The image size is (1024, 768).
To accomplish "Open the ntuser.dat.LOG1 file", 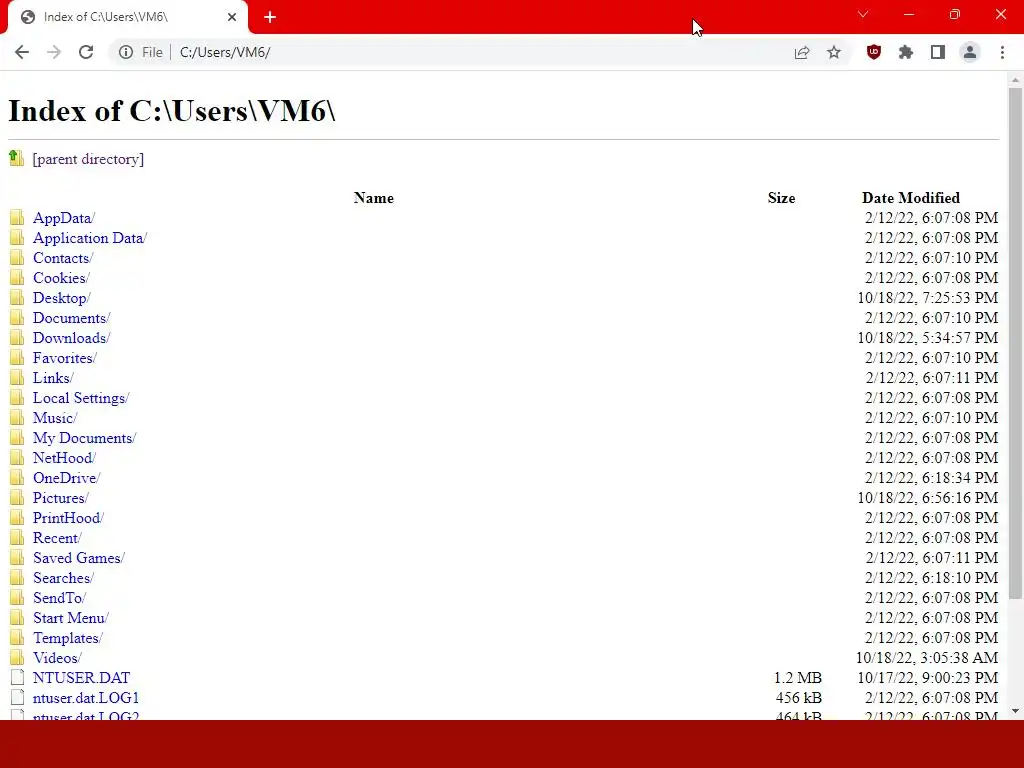I will 86,698.
